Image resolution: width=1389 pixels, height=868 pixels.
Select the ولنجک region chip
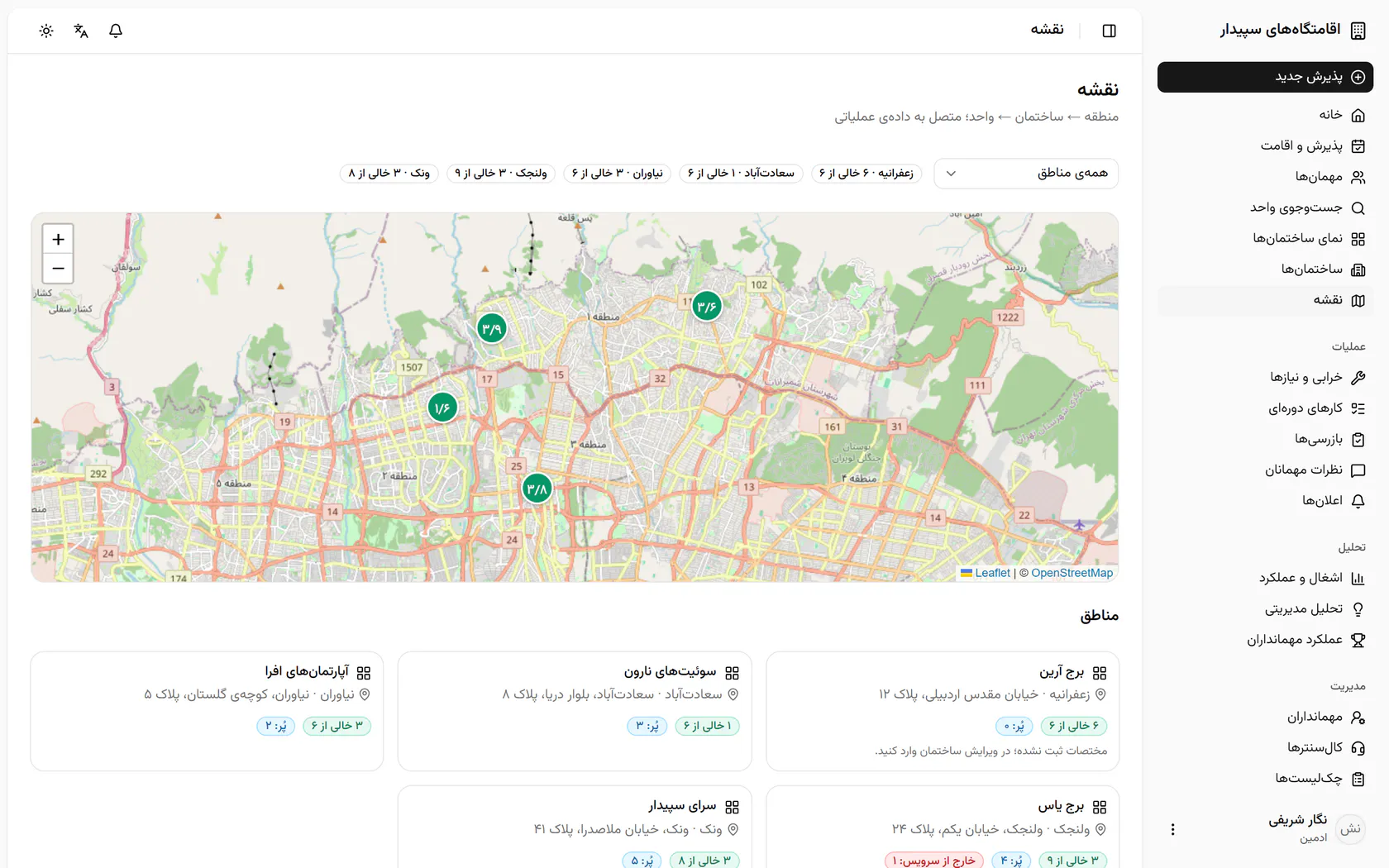coord(501,174)
